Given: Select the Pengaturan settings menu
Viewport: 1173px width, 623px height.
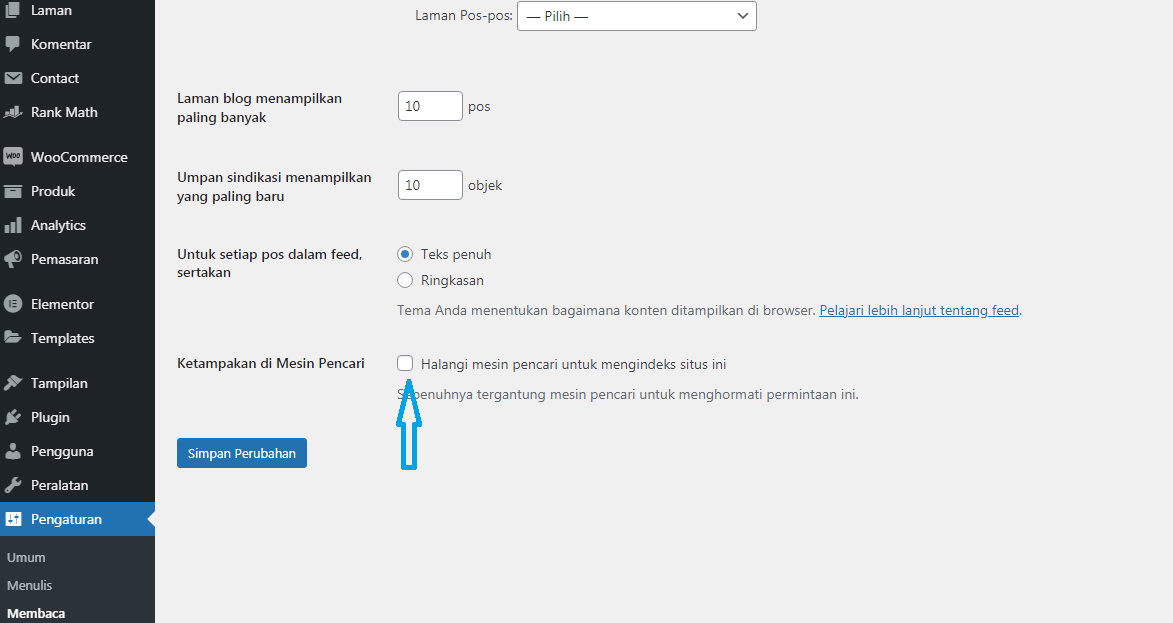Looking at the screenshot, I should click(x=77, y=519).
